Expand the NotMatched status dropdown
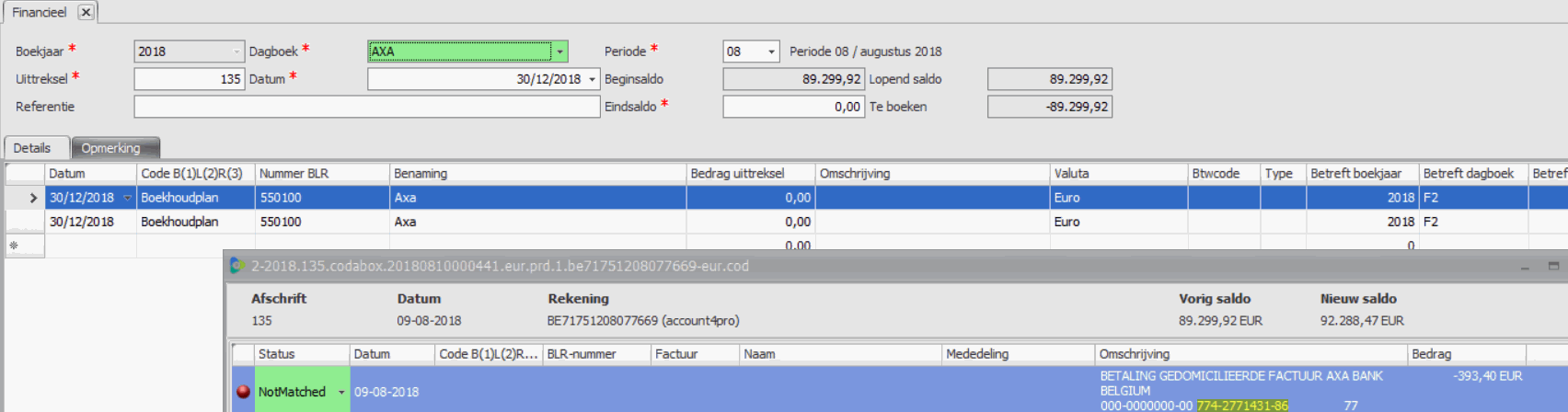Image resolution: width=1568 pixels, height=412 pixels. point(341,392)
